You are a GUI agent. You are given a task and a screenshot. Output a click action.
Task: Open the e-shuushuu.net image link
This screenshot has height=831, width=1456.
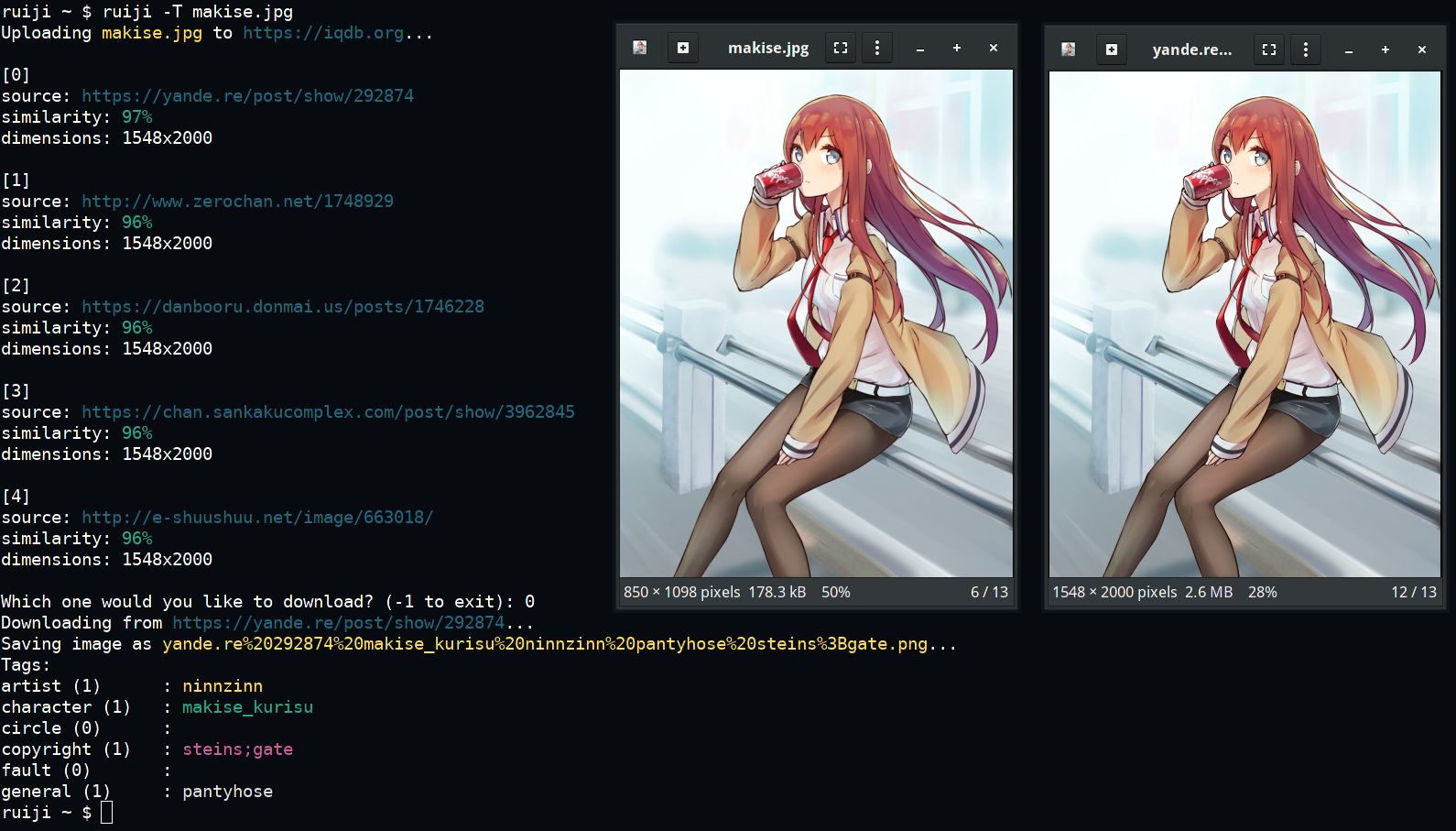point(257,518)
